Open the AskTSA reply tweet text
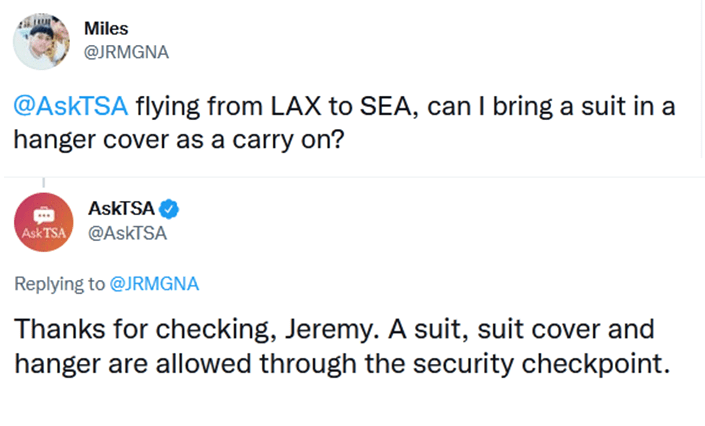The image size is (705, 426). 340,344
